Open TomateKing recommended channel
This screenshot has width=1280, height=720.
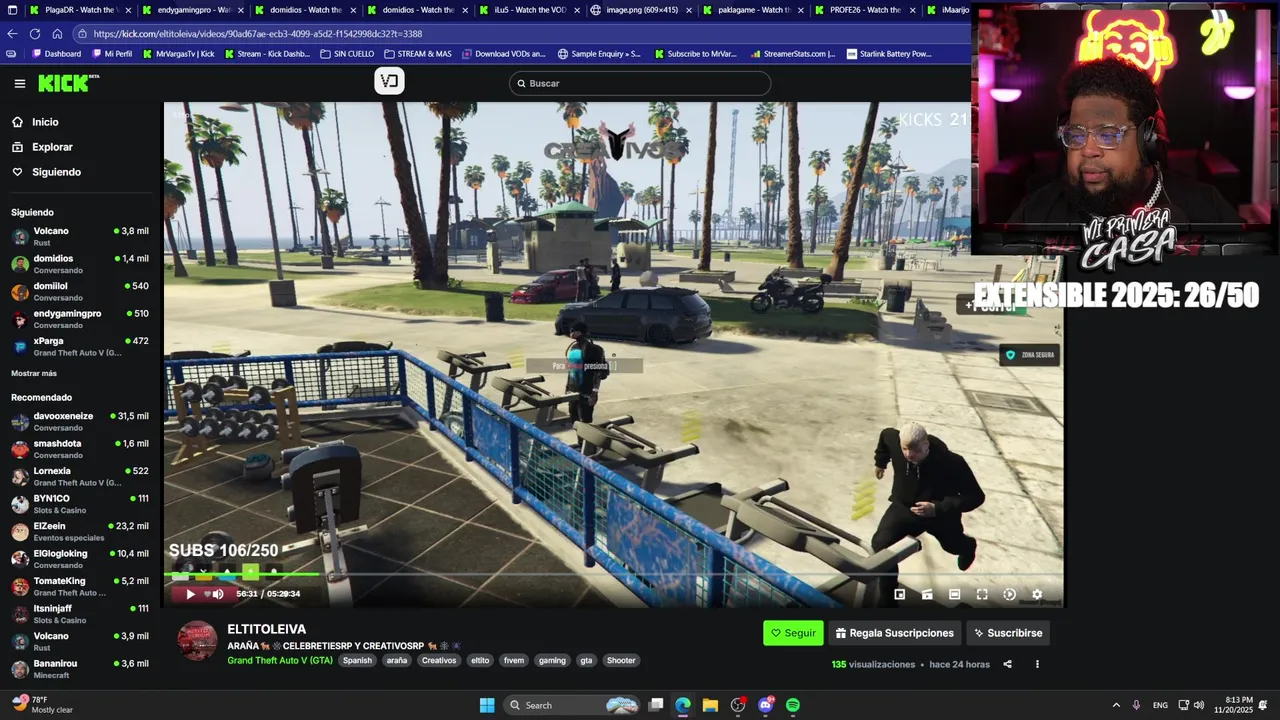click(x=80, y=586)
